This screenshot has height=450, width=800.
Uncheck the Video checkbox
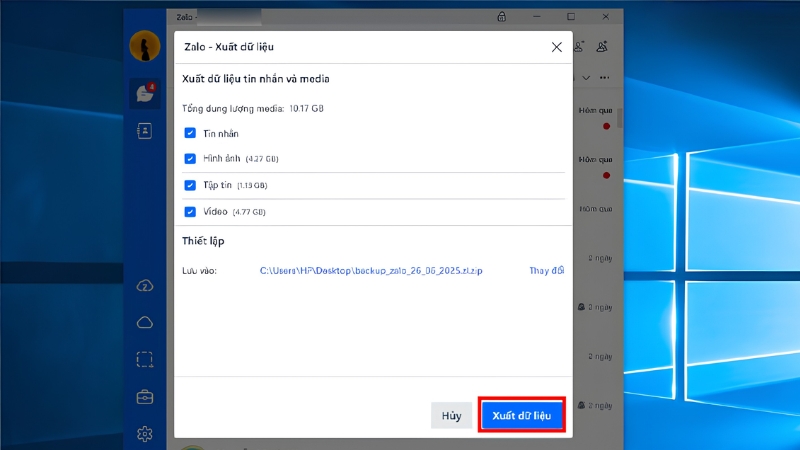[190, 212]
